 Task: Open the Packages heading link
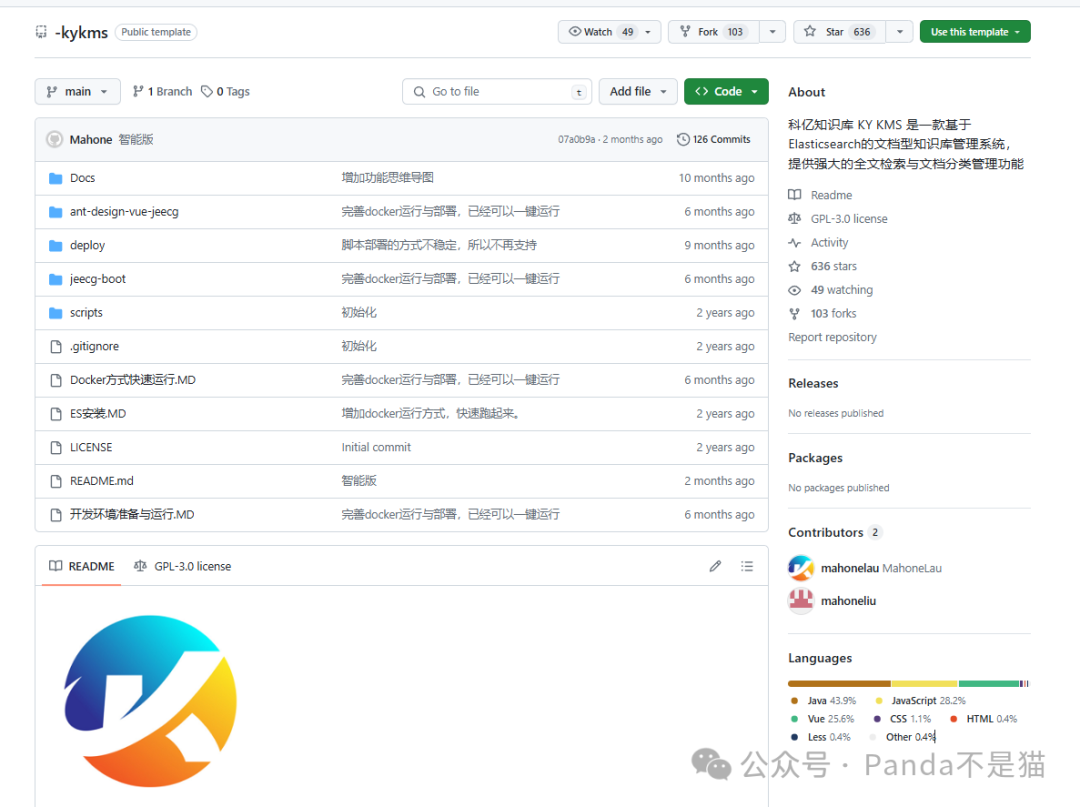pos(815,458)
